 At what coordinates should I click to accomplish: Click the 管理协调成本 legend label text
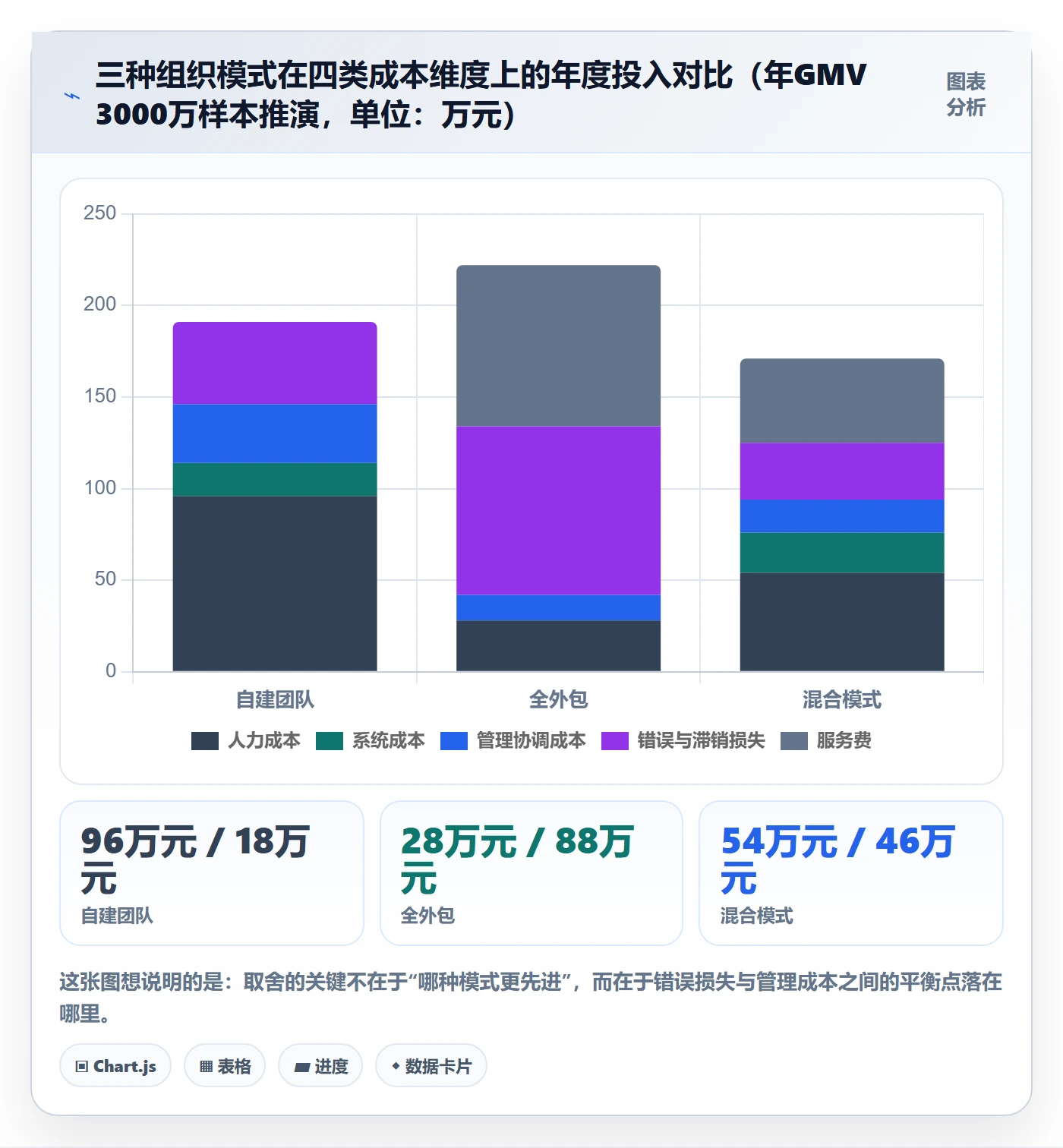tap(531, 741)
